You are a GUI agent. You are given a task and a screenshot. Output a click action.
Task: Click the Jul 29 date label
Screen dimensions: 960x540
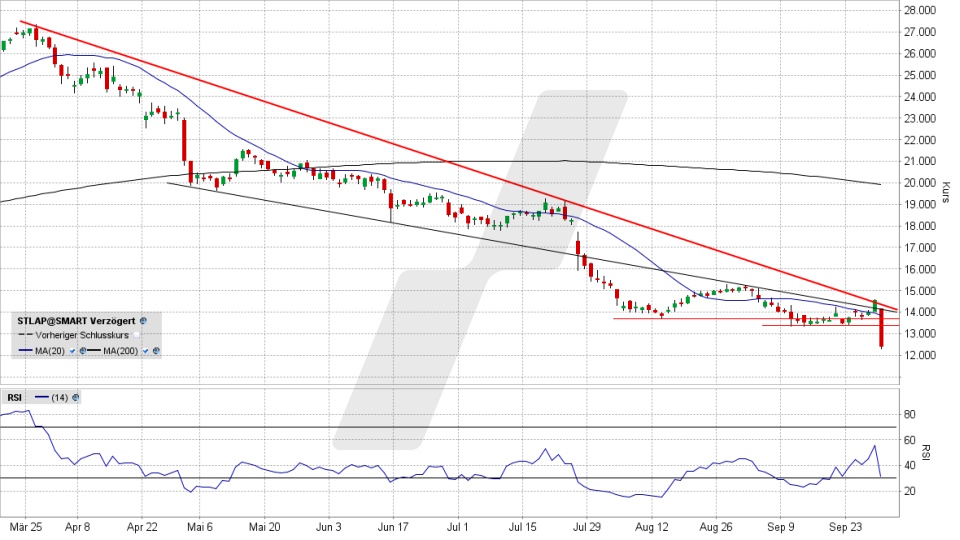(x=587, y=528)
